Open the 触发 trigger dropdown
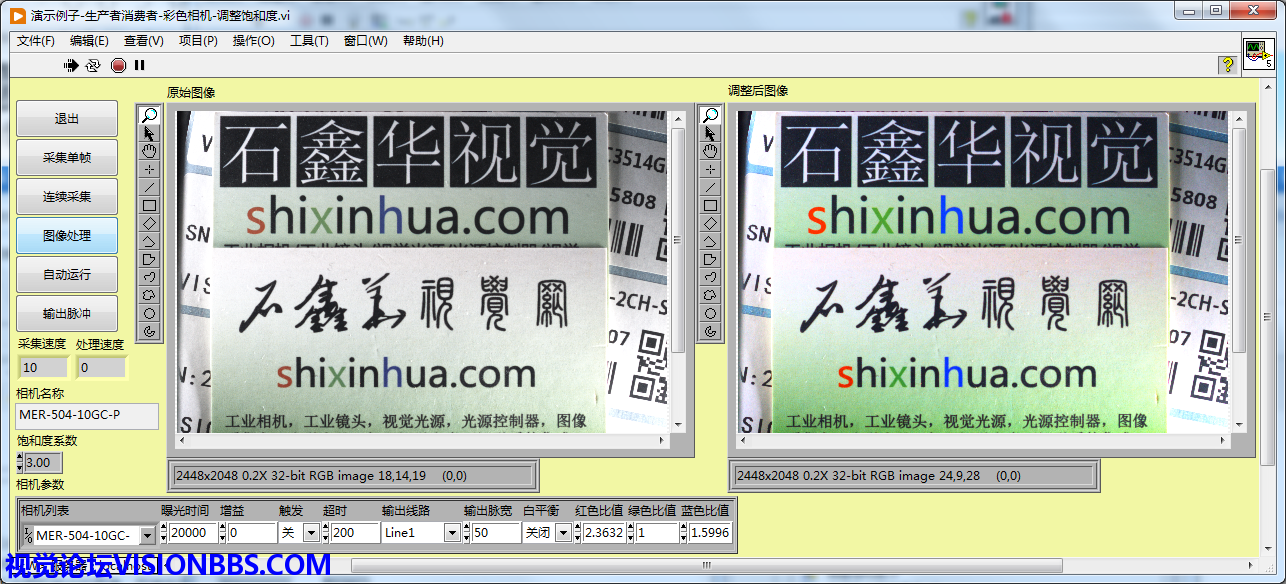Screen dimensions: 1286x584 pyautogui.click(x=311, y=533)
